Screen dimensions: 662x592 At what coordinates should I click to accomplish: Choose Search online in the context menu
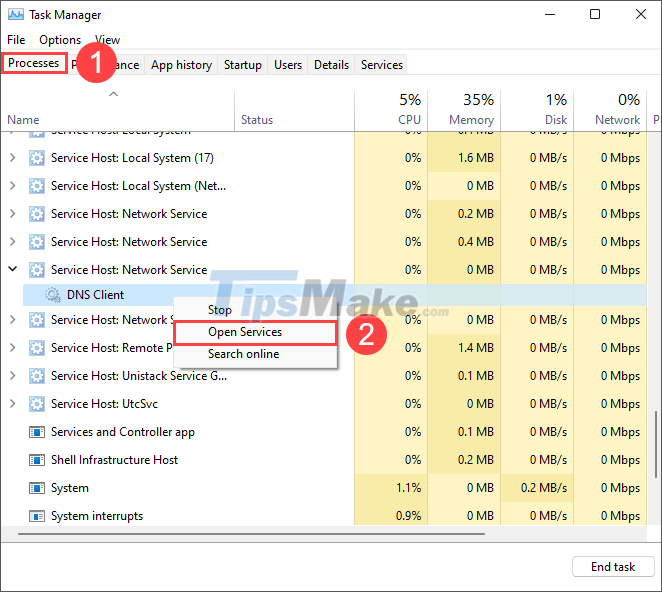tap(255, 354)
